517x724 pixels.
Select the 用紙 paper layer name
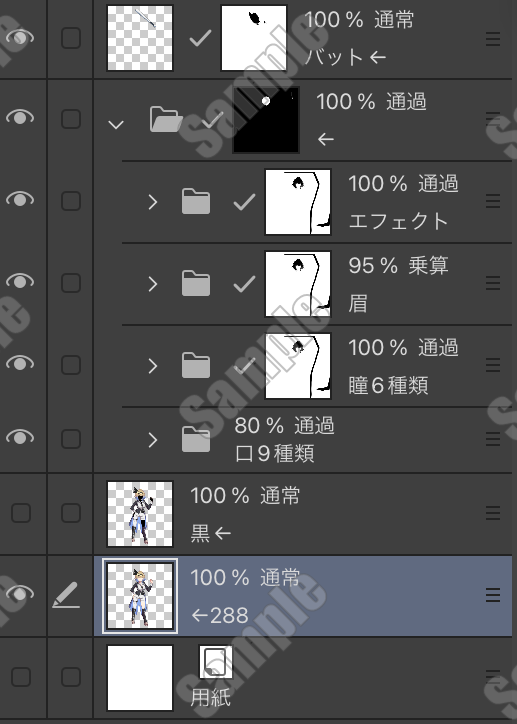coord(210,697)
